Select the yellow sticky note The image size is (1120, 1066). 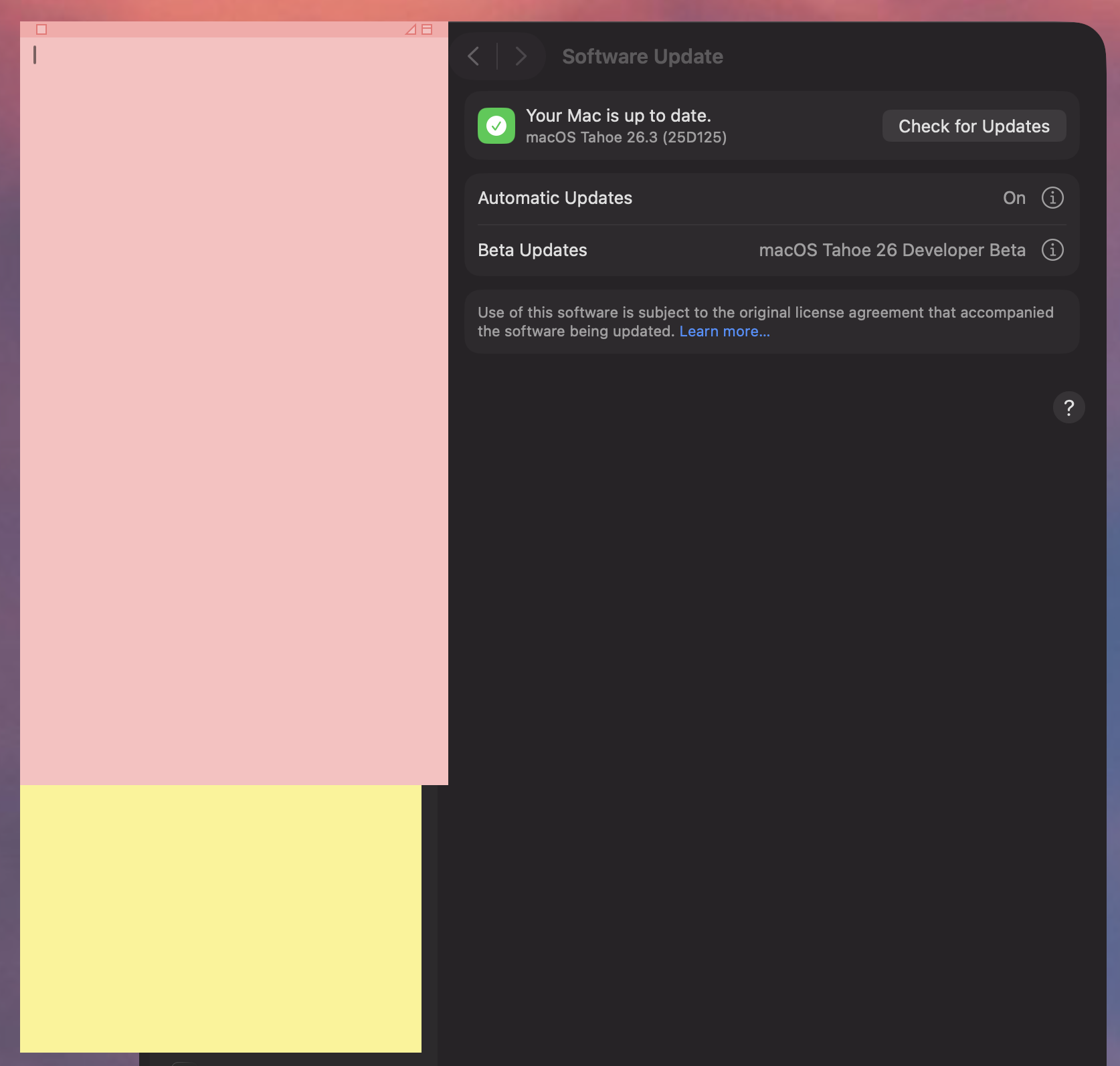point(221,919)
